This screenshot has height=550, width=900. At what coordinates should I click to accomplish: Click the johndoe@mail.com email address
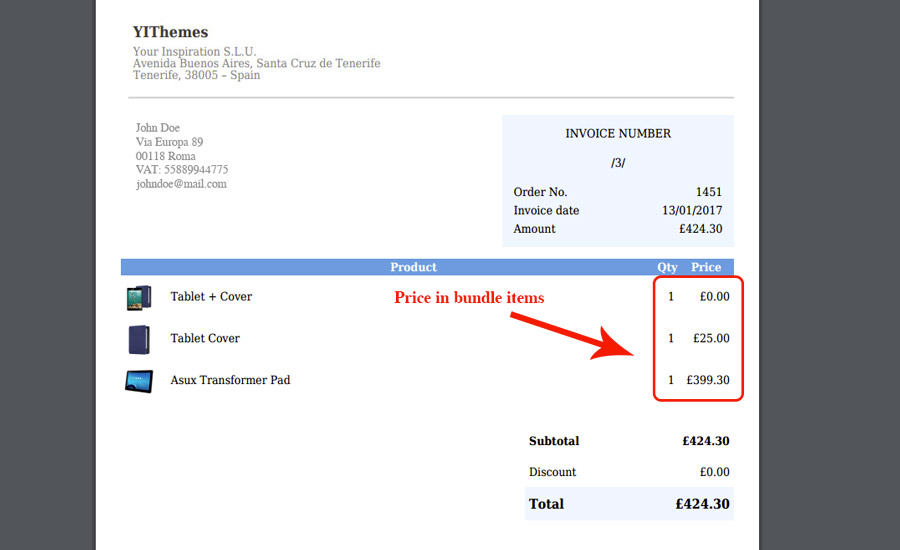tap(181, 184)
